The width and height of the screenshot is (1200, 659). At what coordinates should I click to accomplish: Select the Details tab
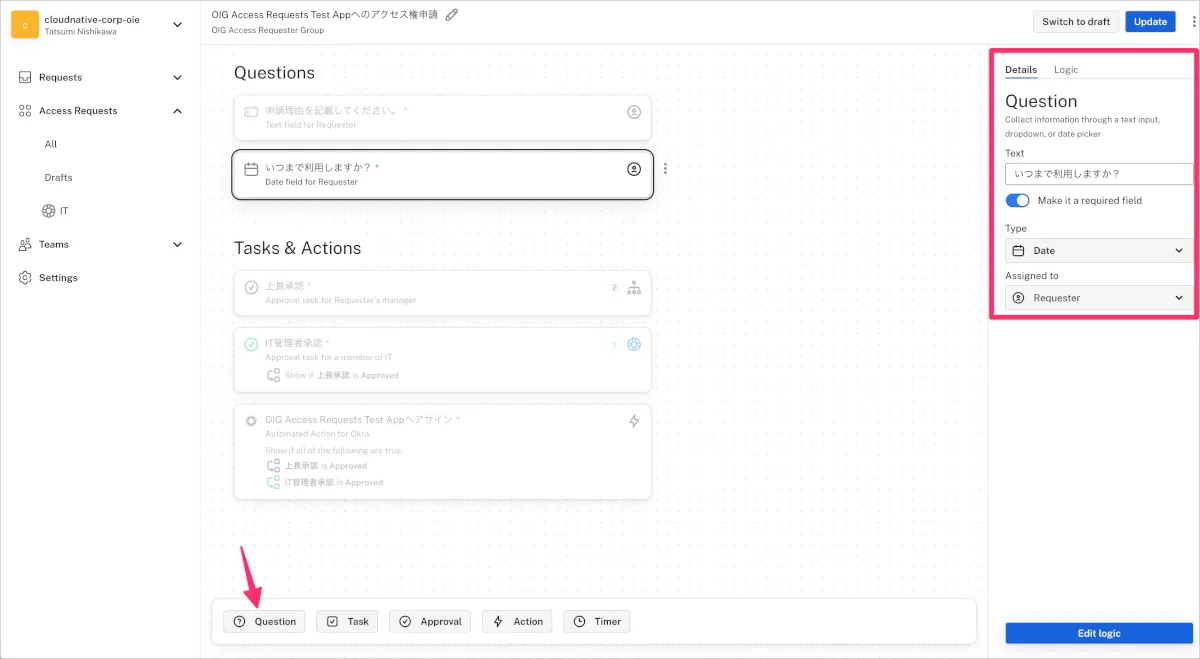click(1021, 70)
